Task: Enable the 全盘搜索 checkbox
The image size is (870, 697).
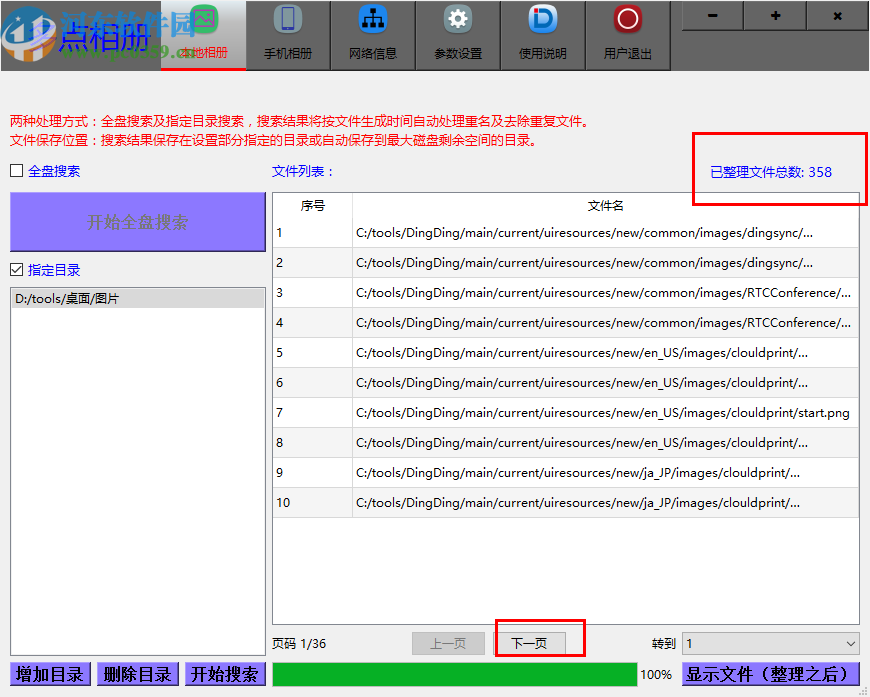Action: (x=17, y=171)
